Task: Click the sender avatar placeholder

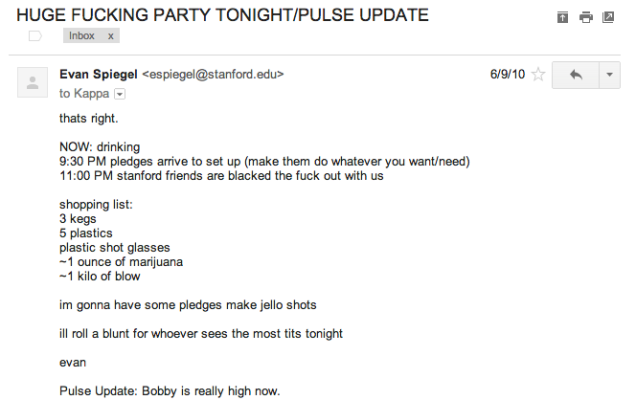Action: 32,82
